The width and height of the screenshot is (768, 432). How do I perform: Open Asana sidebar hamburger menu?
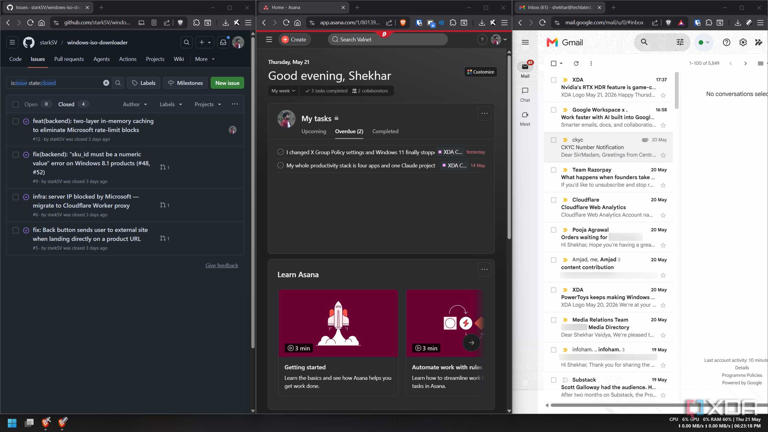click(269, 39)
